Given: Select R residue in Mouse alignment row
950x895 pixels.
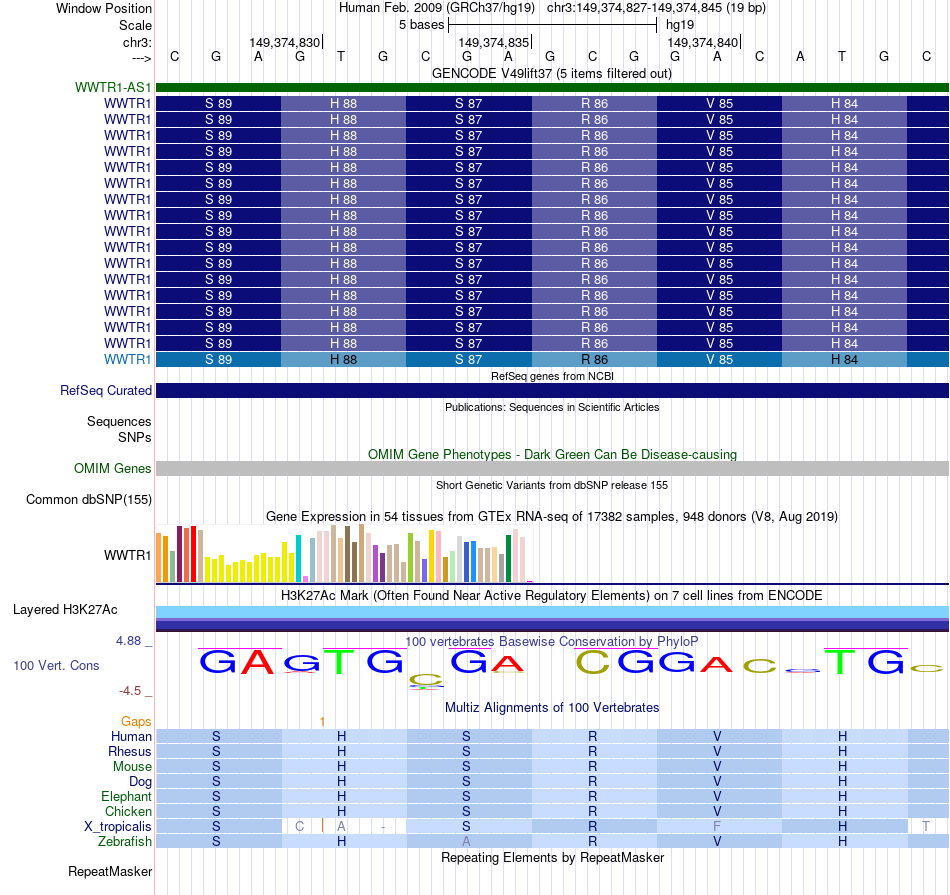Looking at the screenshot, I should [x=593, y=767].
